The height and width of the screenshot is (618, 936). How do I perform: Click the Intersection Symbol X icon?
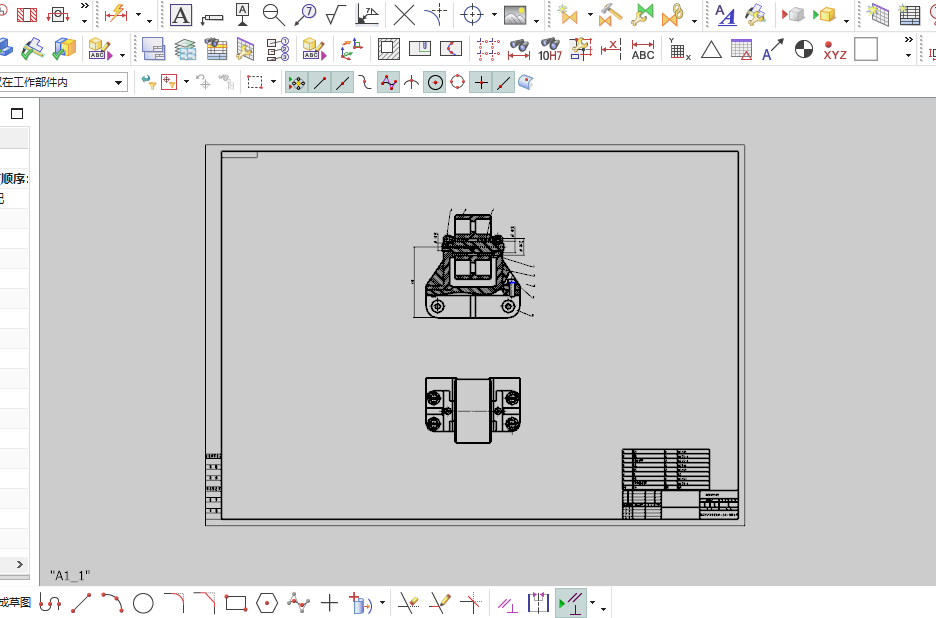click(404, 15)
